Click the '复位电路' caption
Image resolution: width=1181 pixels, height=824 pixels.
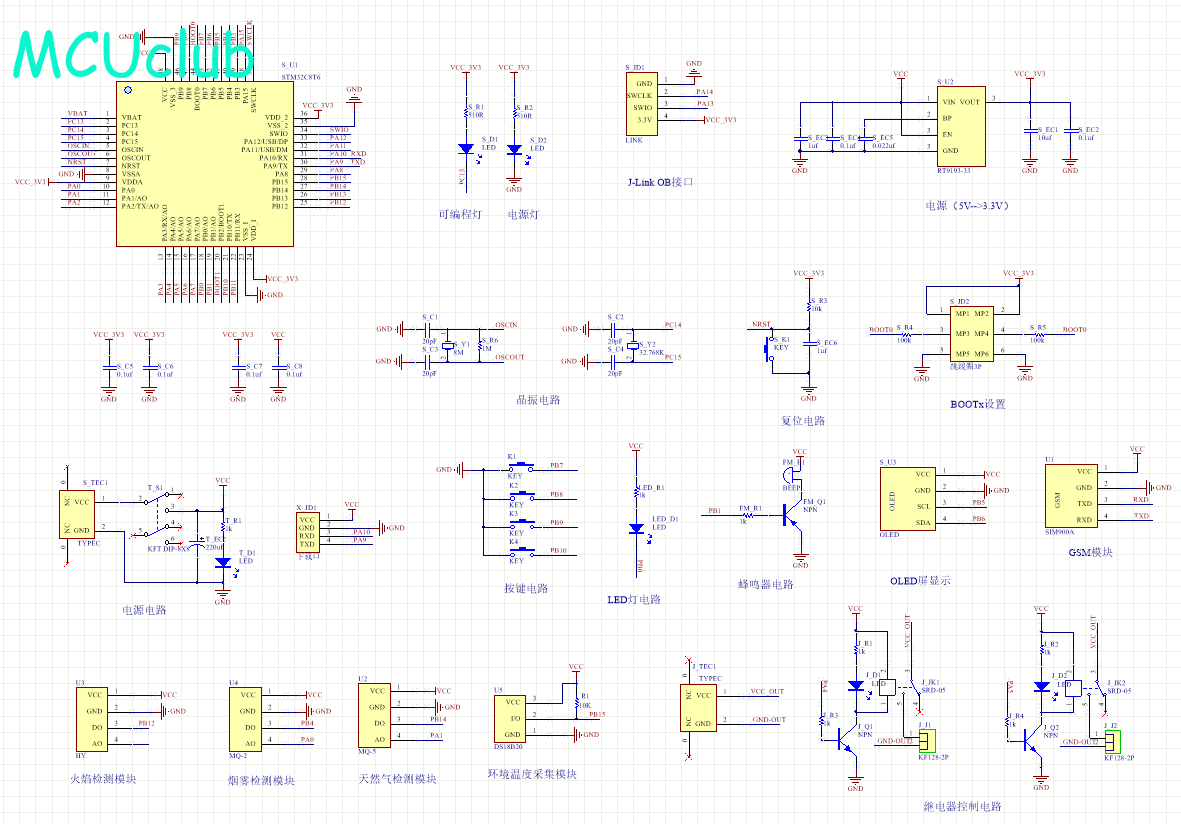[803, 421]
